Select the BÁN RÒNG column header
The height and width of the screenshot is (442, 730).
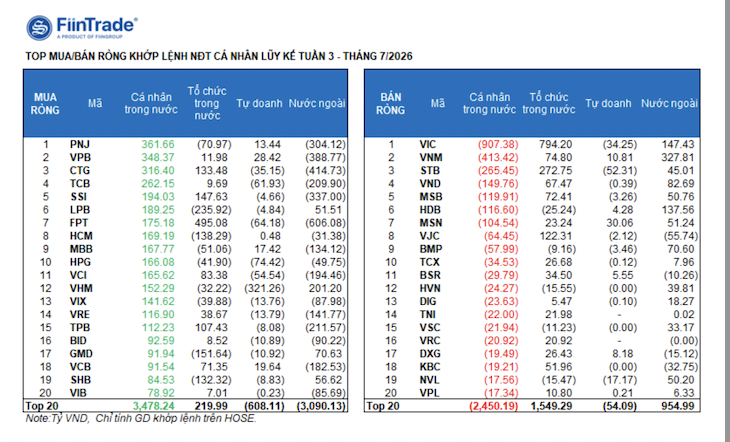click(x=390, y=103)
